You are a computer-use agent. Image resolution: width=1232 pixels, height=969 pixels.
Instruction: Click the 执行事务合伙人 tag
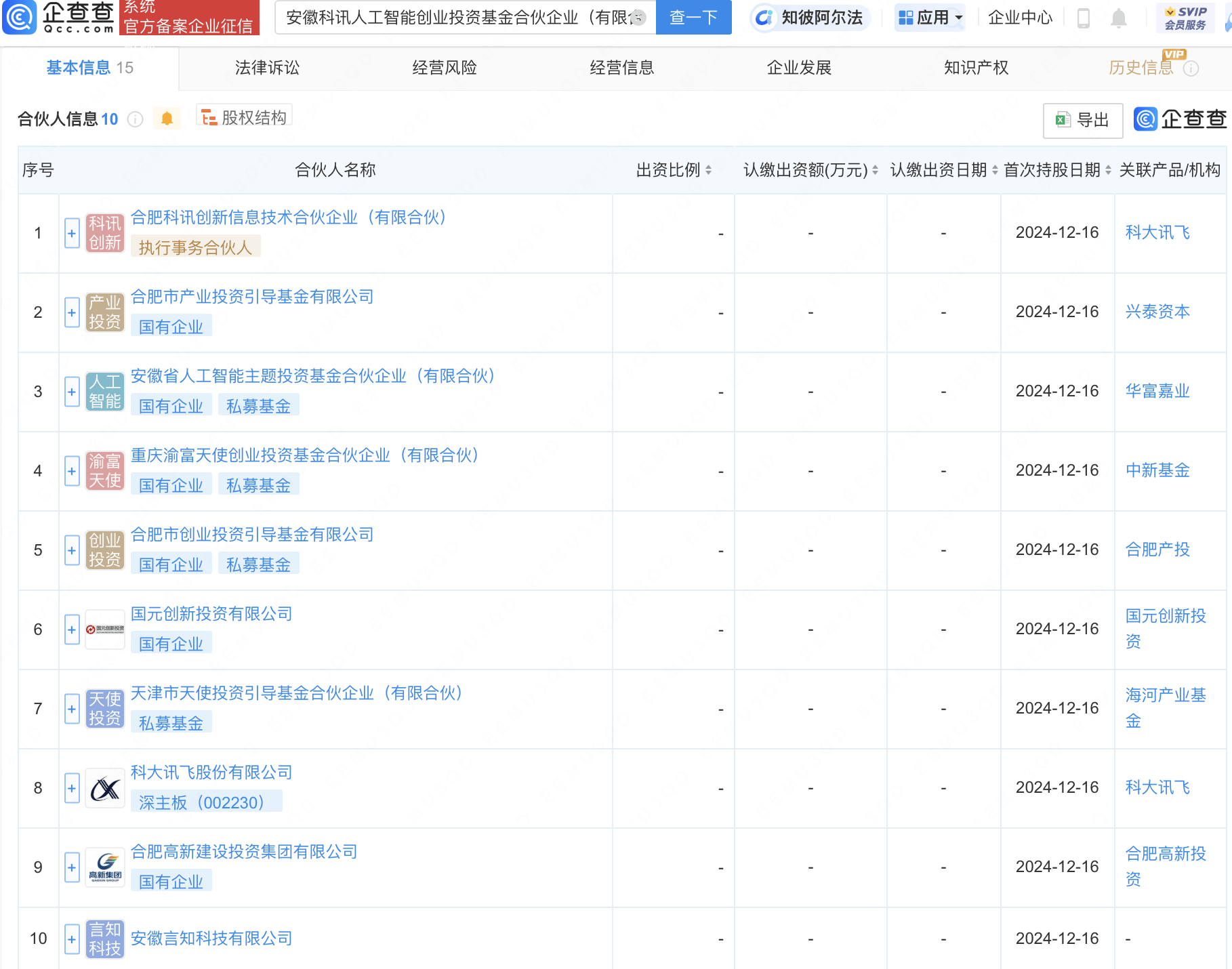pyautogui.click(x=195, y=247)
